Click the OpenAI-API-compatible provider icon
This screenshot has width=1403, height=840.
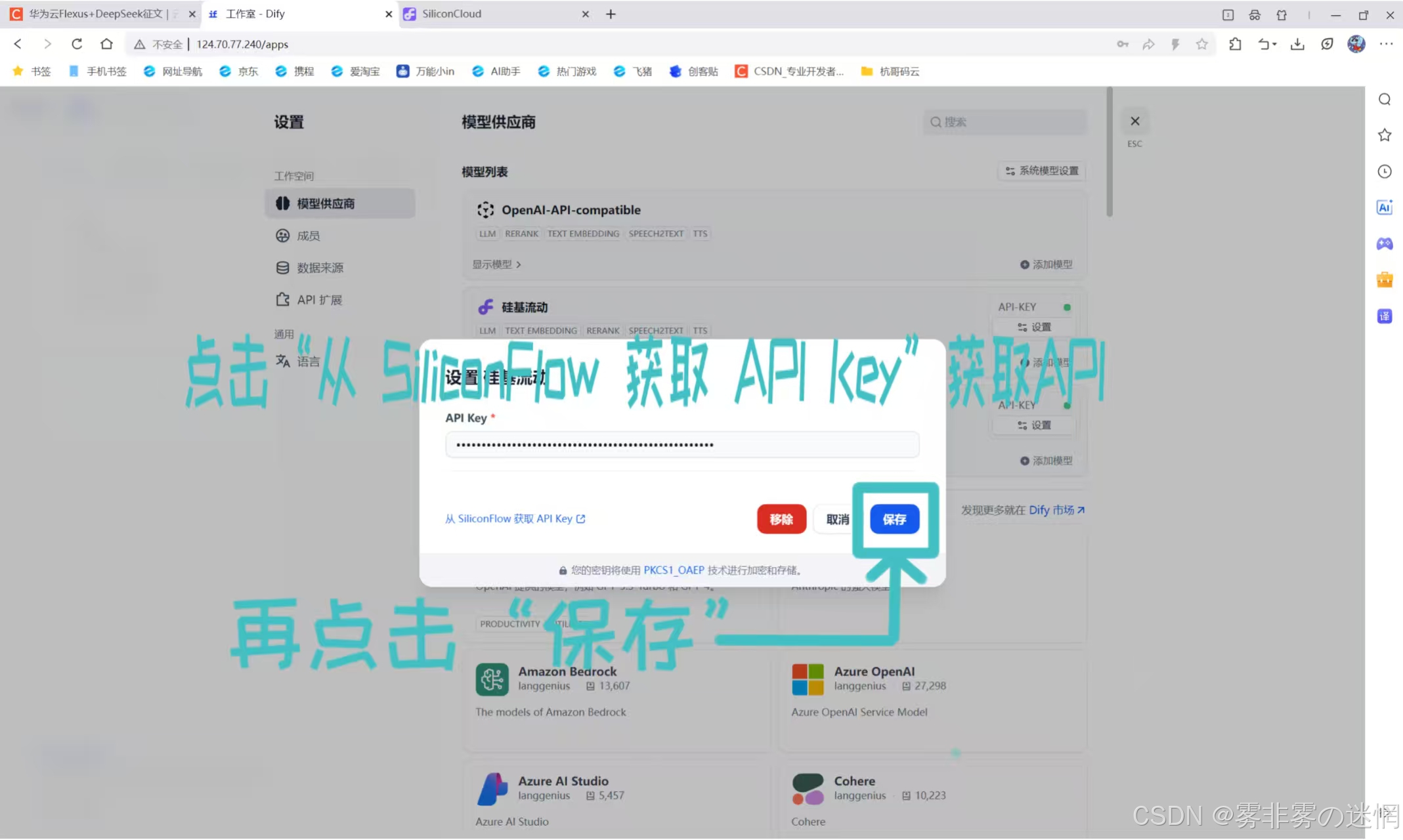[x=485, y=210]
